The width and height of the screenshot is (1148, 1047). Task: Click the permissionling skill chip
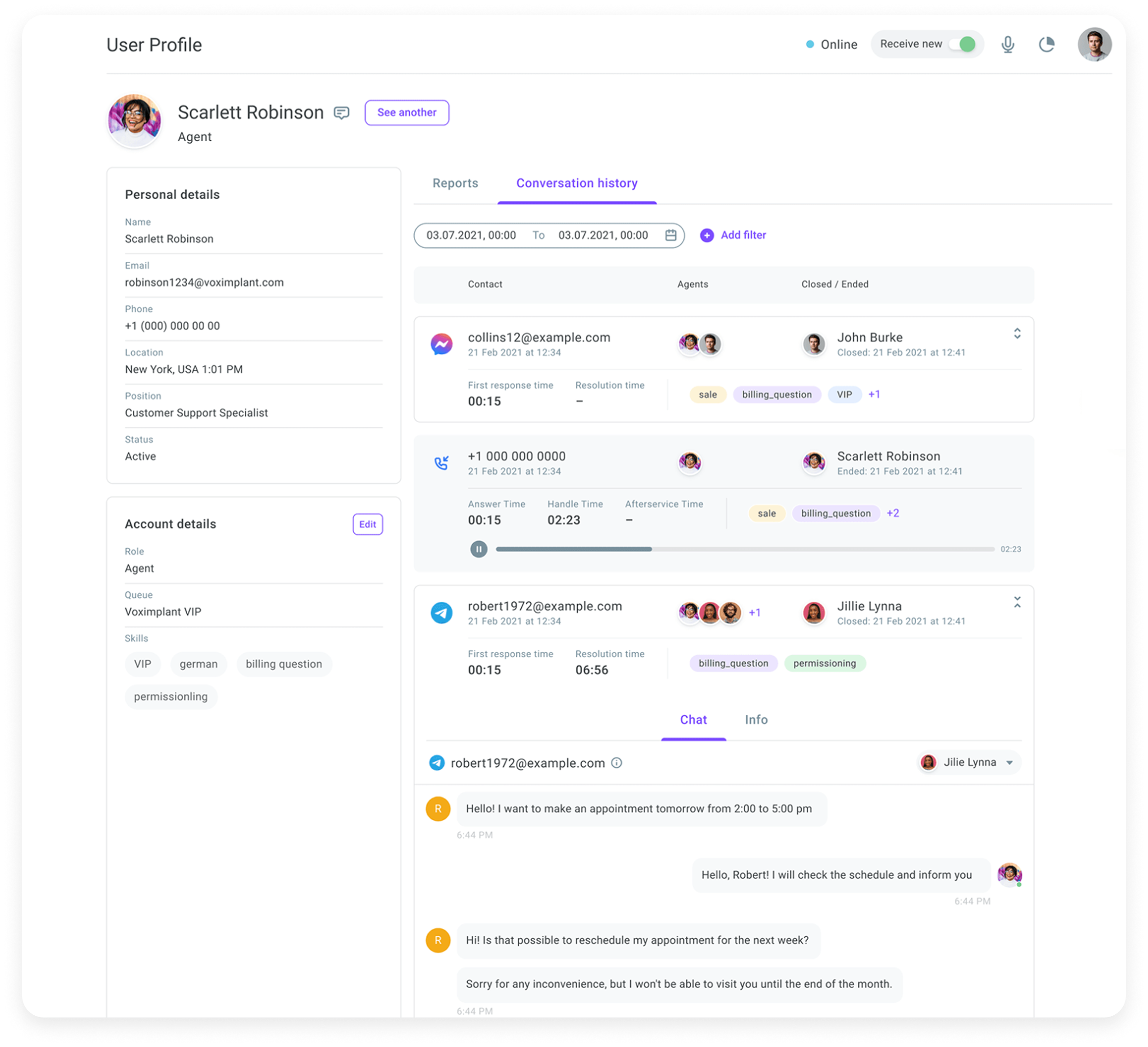click(x=170, y=696)
